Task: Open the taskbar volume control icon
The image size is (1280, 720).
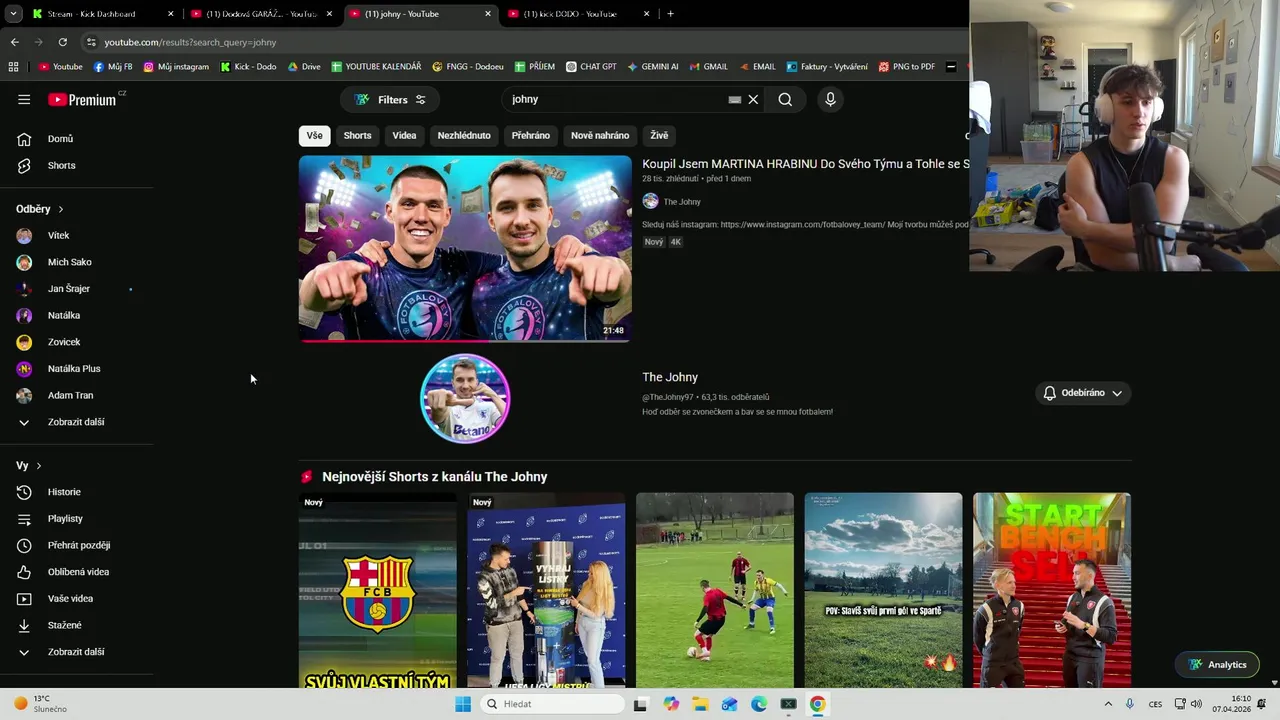Action: [x=1196, y=704]
